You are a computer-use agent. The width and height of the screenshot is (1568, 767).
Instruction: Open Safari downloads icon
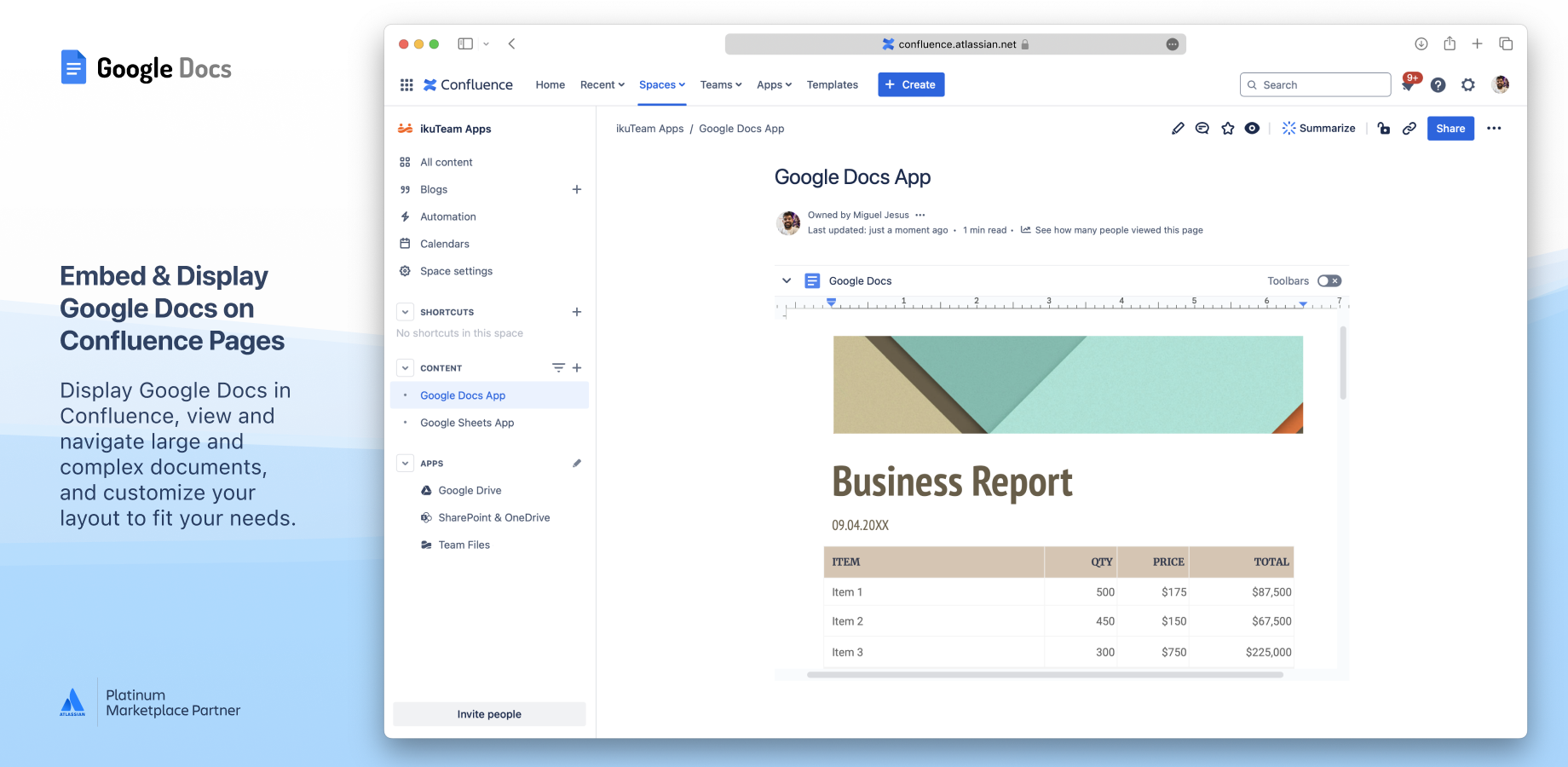[x=1421, y=43]
